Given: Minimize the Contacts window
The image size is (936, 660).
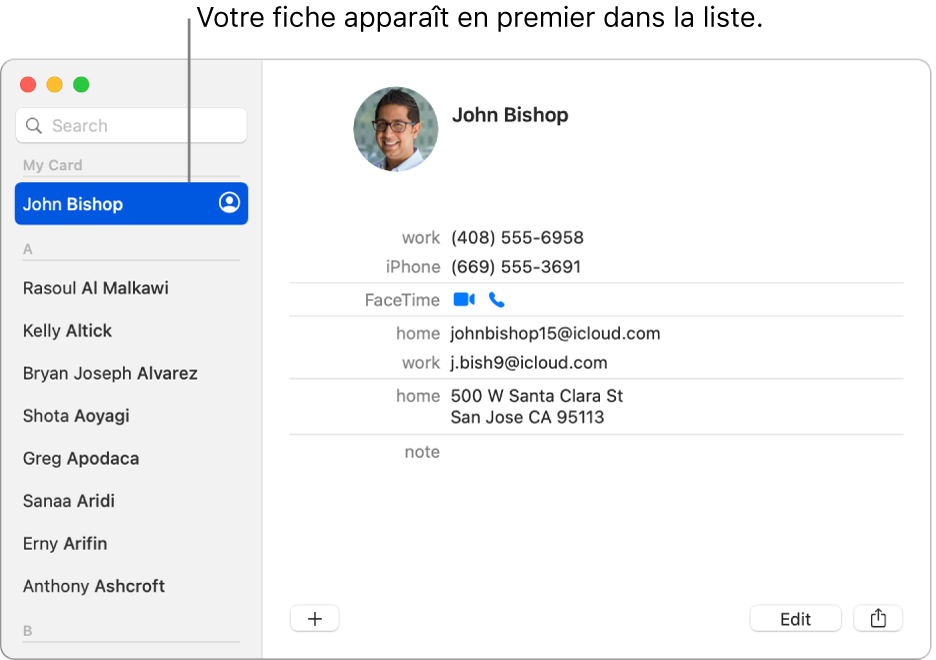Looking at the screenshot, I should (55, 85).
